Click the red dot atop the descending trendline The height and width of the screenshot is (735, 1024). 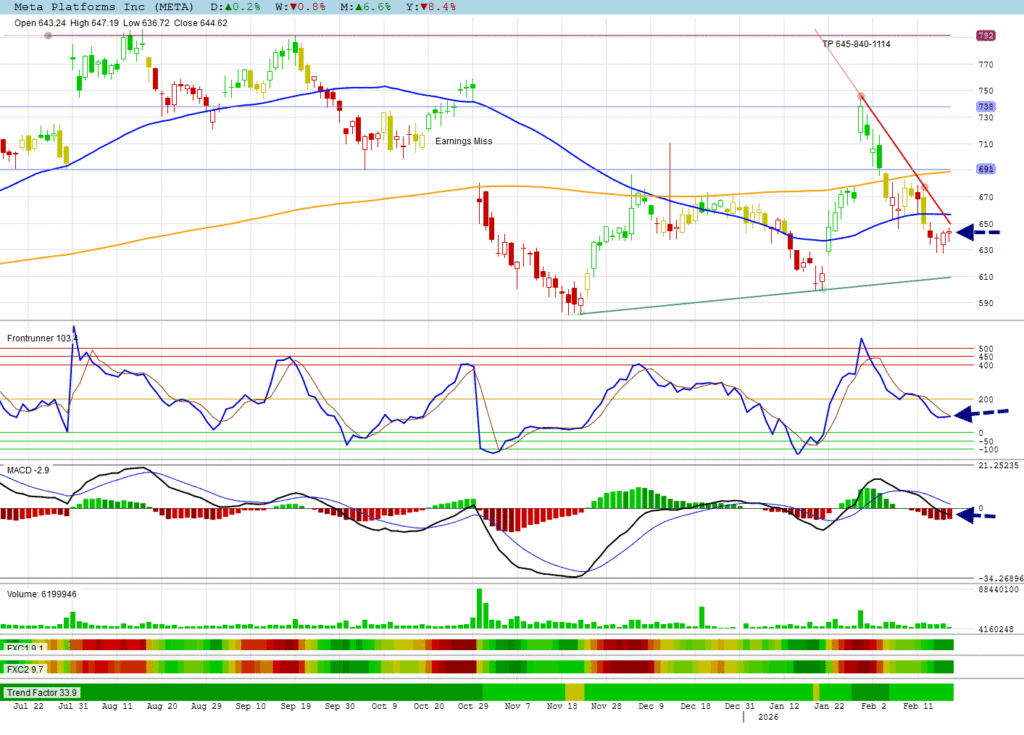coord(862,97)
